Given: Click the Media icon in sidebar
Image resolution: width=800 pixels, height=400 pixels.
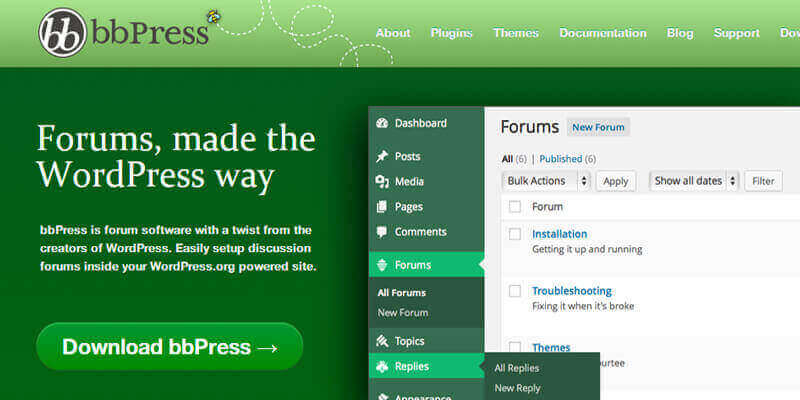Looking at the screenshot, I should click(x=381, y=182).
